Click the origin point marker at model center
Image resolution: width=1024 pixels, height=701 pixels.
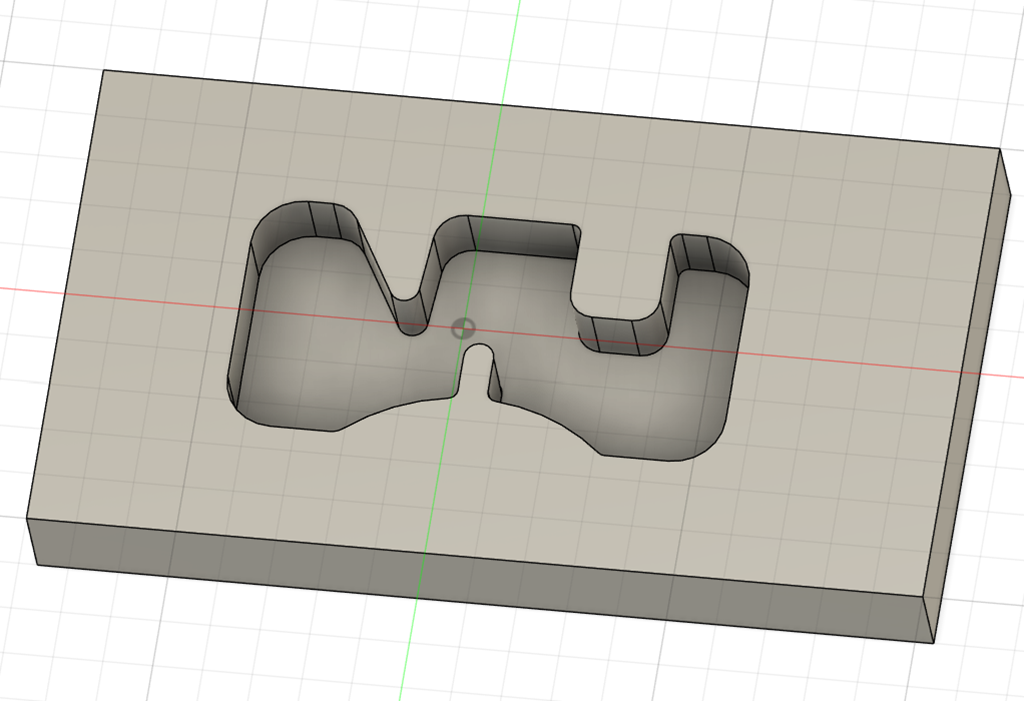463,328
